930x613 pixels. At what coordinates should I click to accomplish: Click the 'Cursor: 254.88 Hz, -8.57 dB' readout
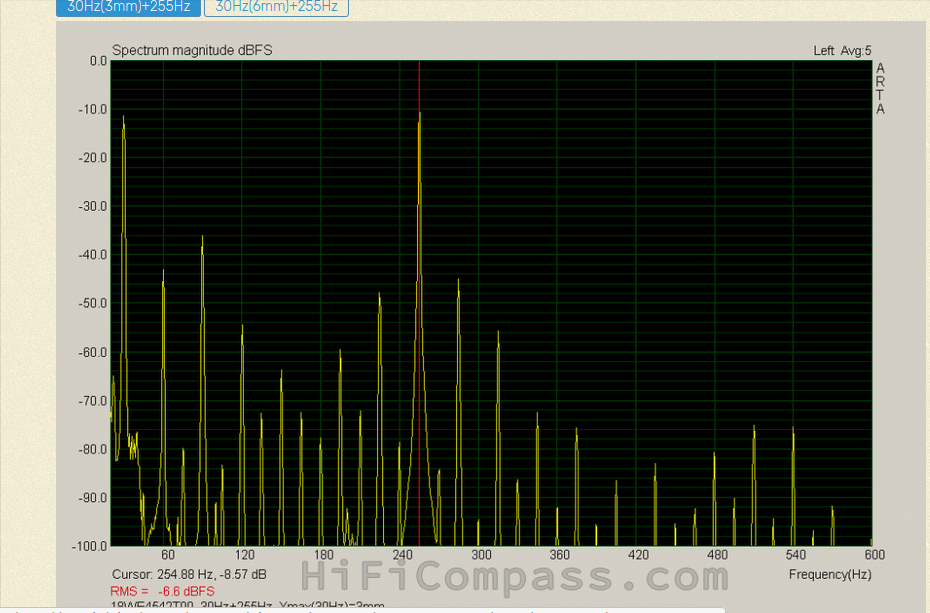click(189, 574)
